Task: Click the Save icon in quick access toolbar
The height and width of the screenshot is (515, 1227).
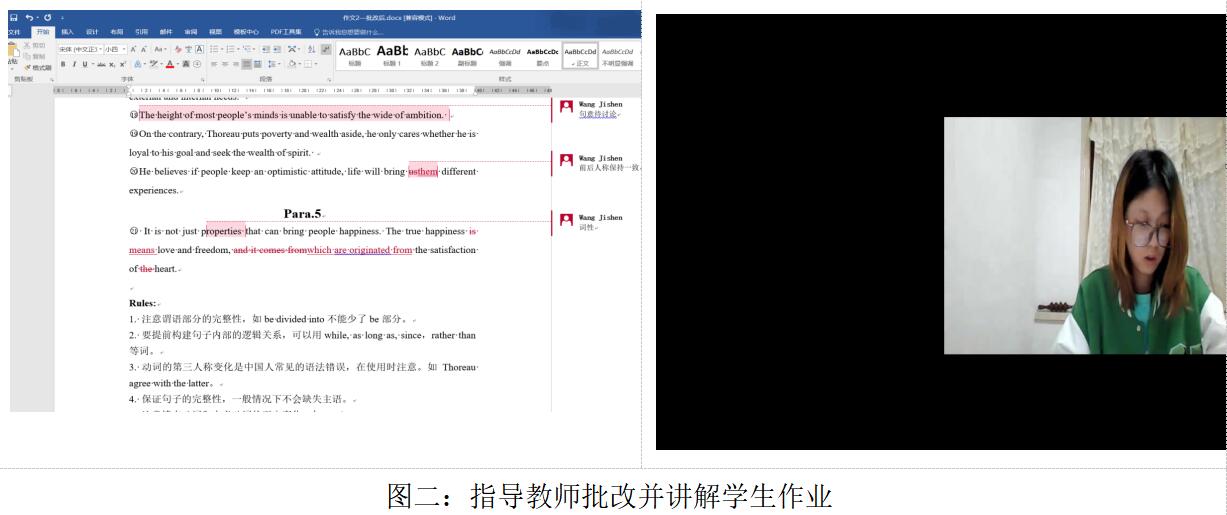Action: tap(14, 18)
